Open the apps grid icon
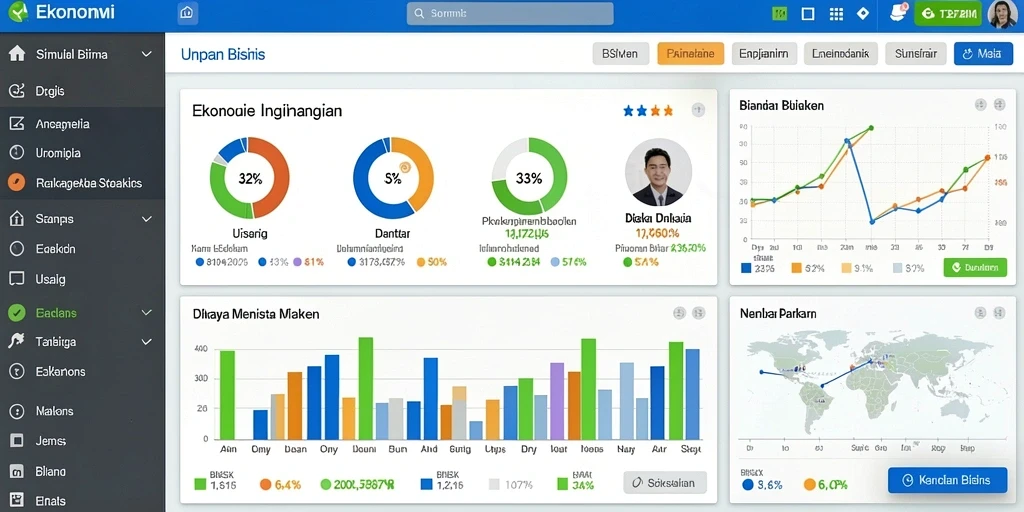The height and width of the screenshot is (512, 1024). [x=836, y=13]
